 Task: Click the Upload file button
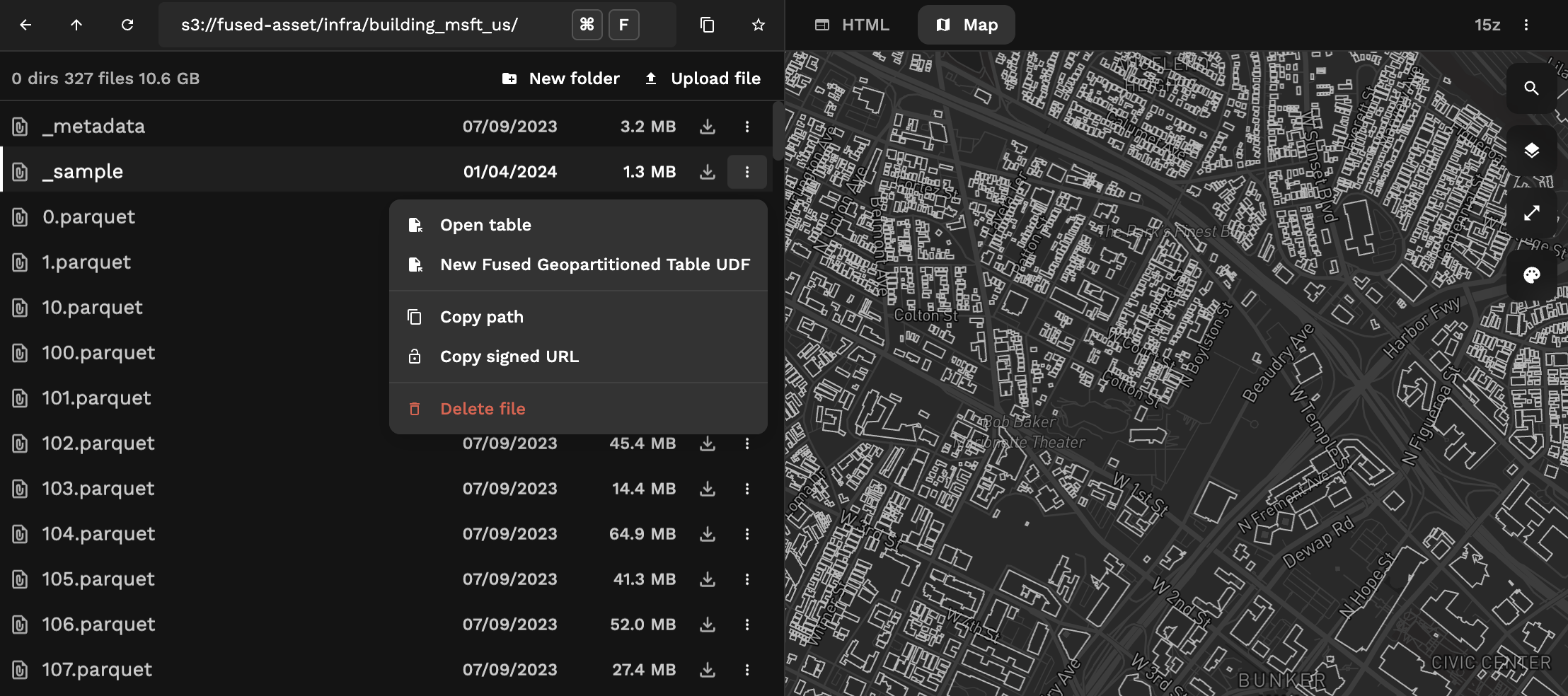click(x=703, y=79)
